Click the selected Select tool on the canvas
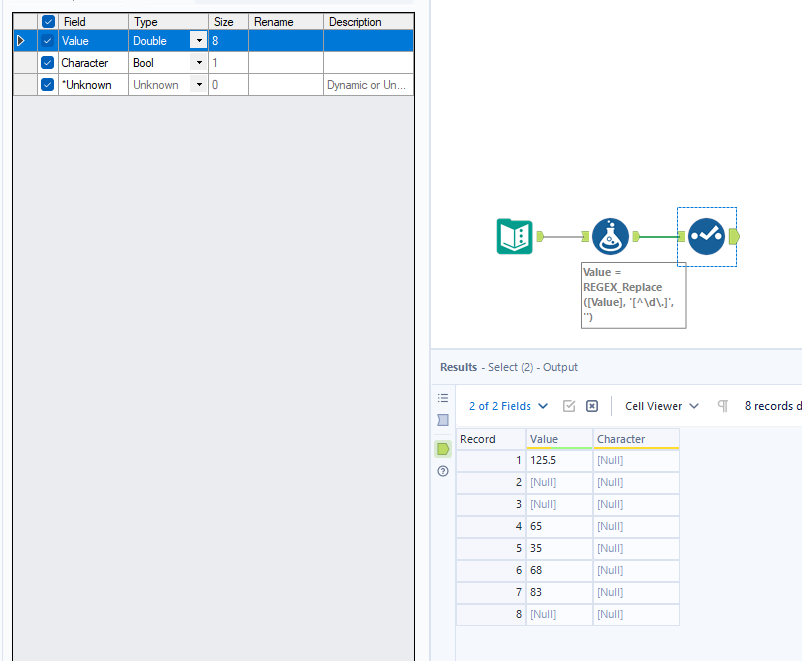 point(706,237)
